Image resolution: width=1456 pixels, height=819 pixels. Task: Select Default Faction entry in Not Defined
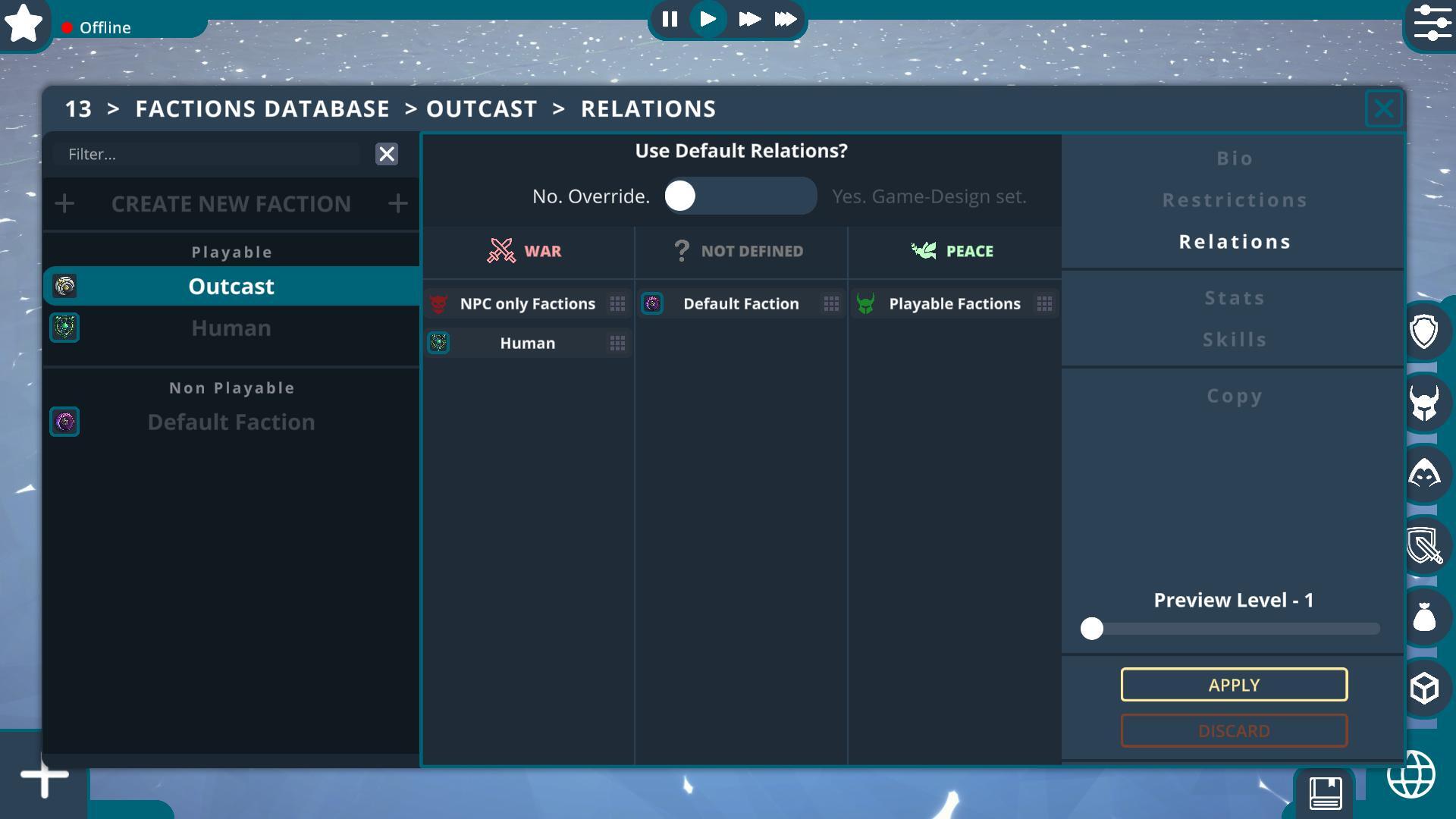[741, 304]
